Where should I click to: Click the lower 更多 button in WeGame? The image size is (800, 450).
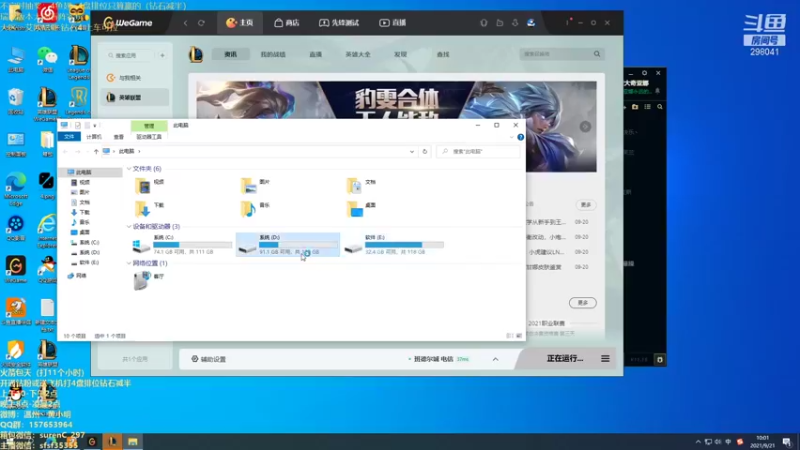(x=583, y=303)
